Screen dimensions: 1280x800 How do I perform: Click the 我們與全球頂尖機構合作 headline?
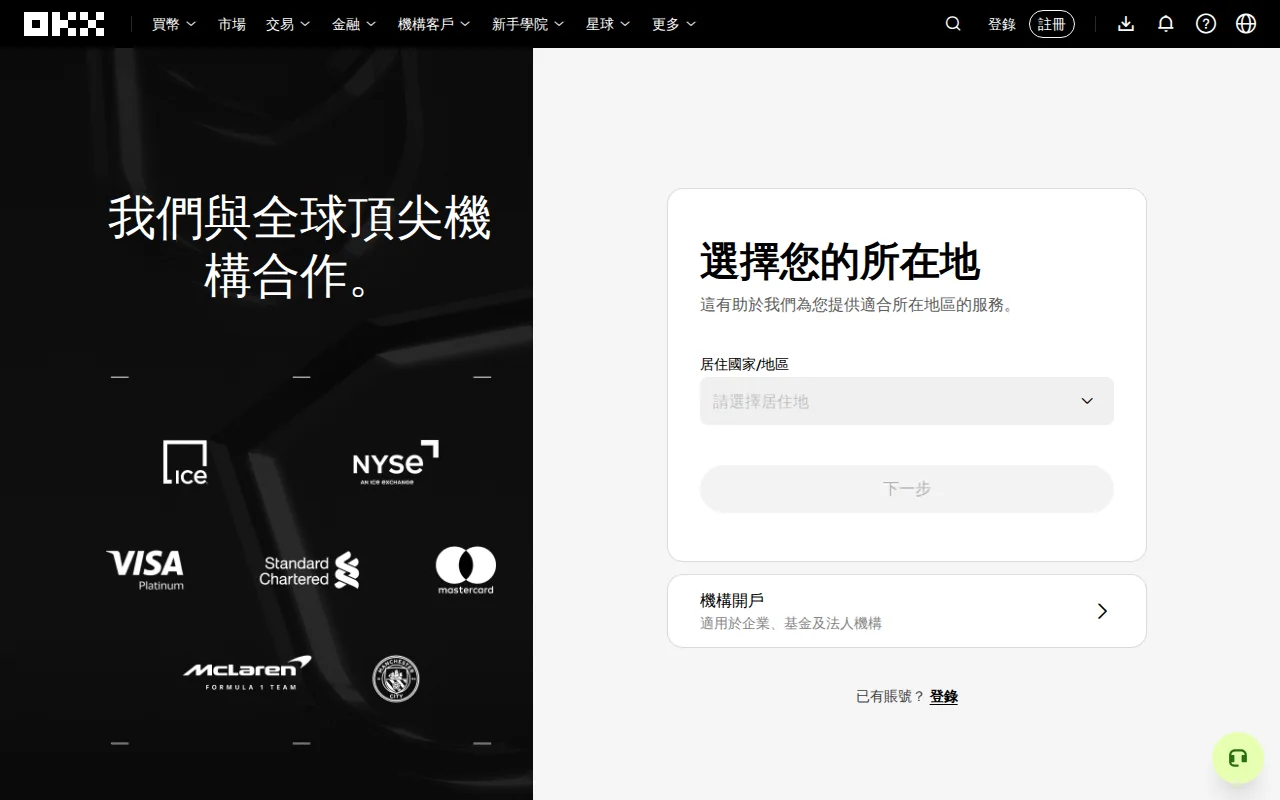pos(299,247)
